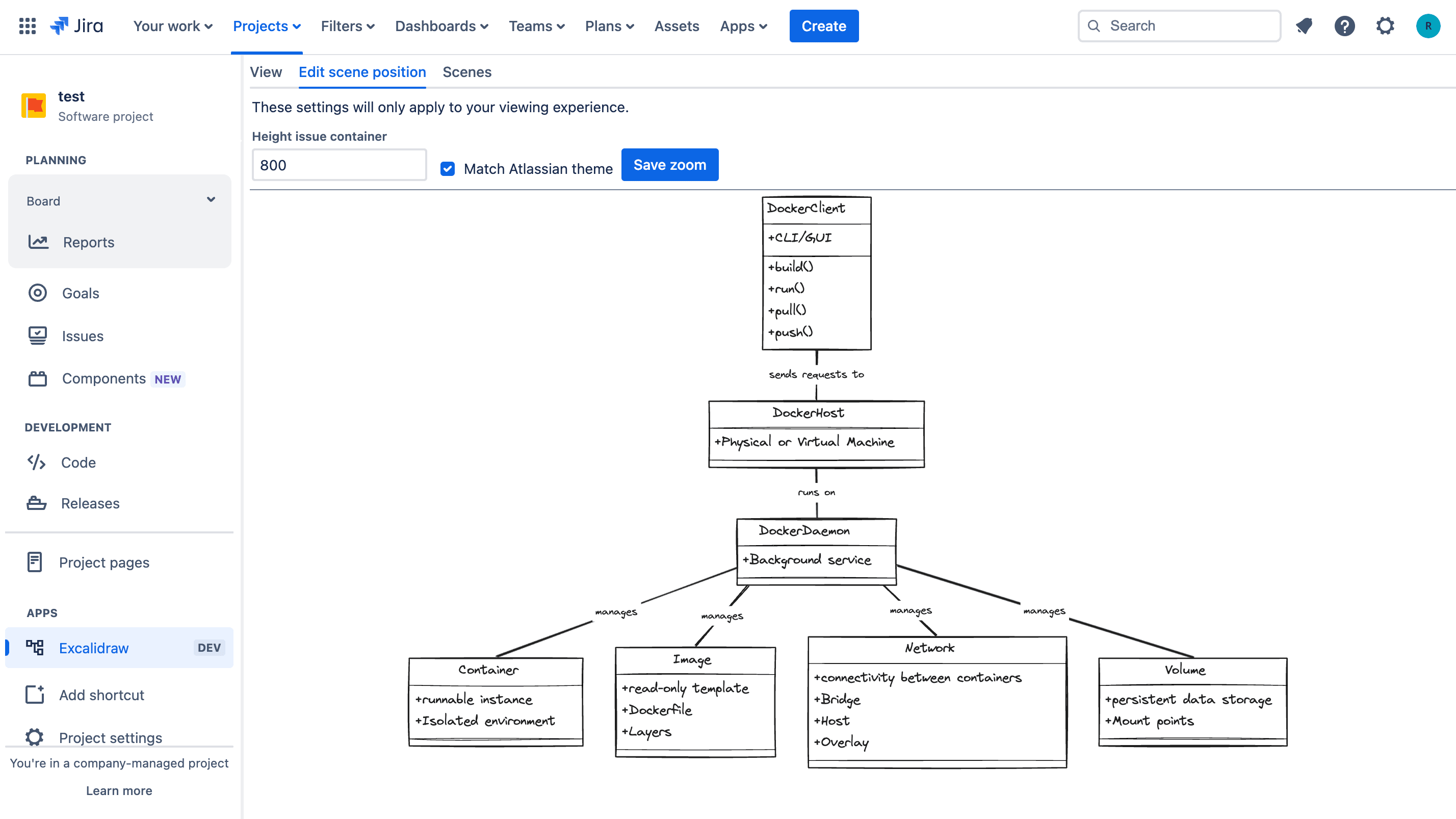Open the settings gear icon in header
This screenshot has width=1456, height=819.
1385,26
